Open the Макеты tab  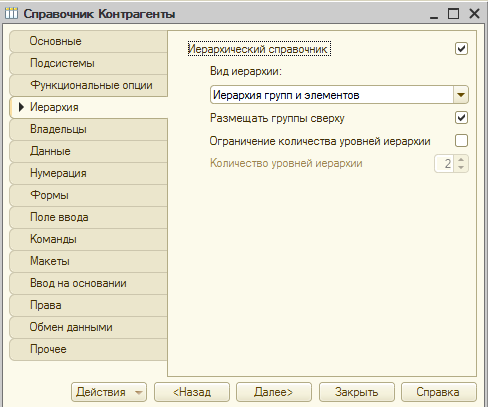(x=88, y=261)
